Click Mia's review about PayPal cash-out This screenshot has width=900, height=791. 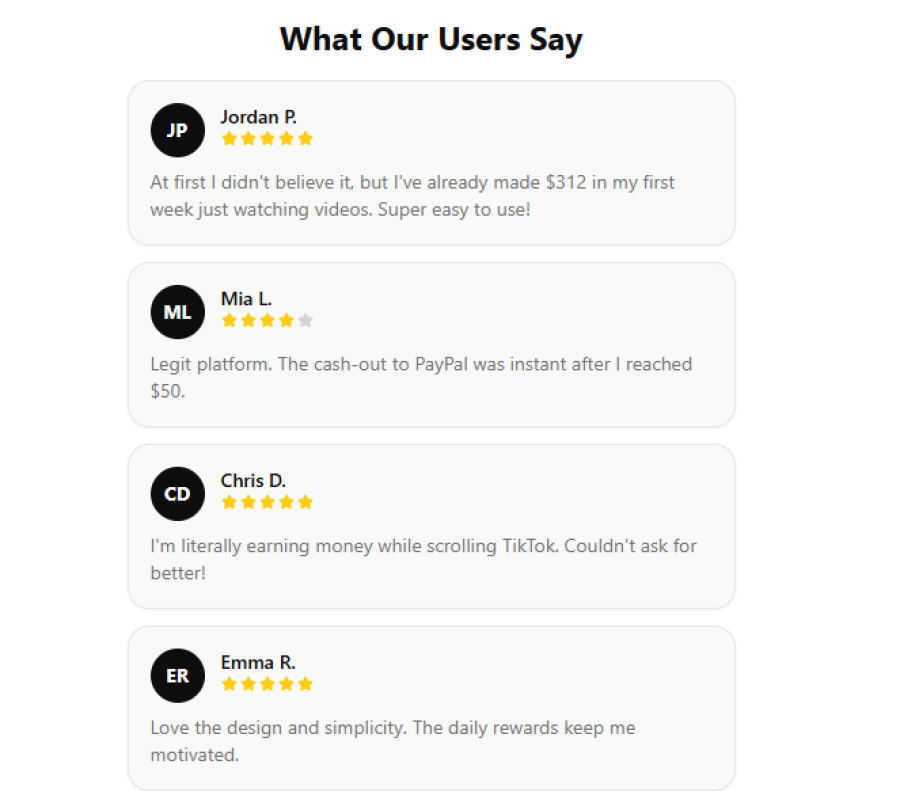coord(421,377)
